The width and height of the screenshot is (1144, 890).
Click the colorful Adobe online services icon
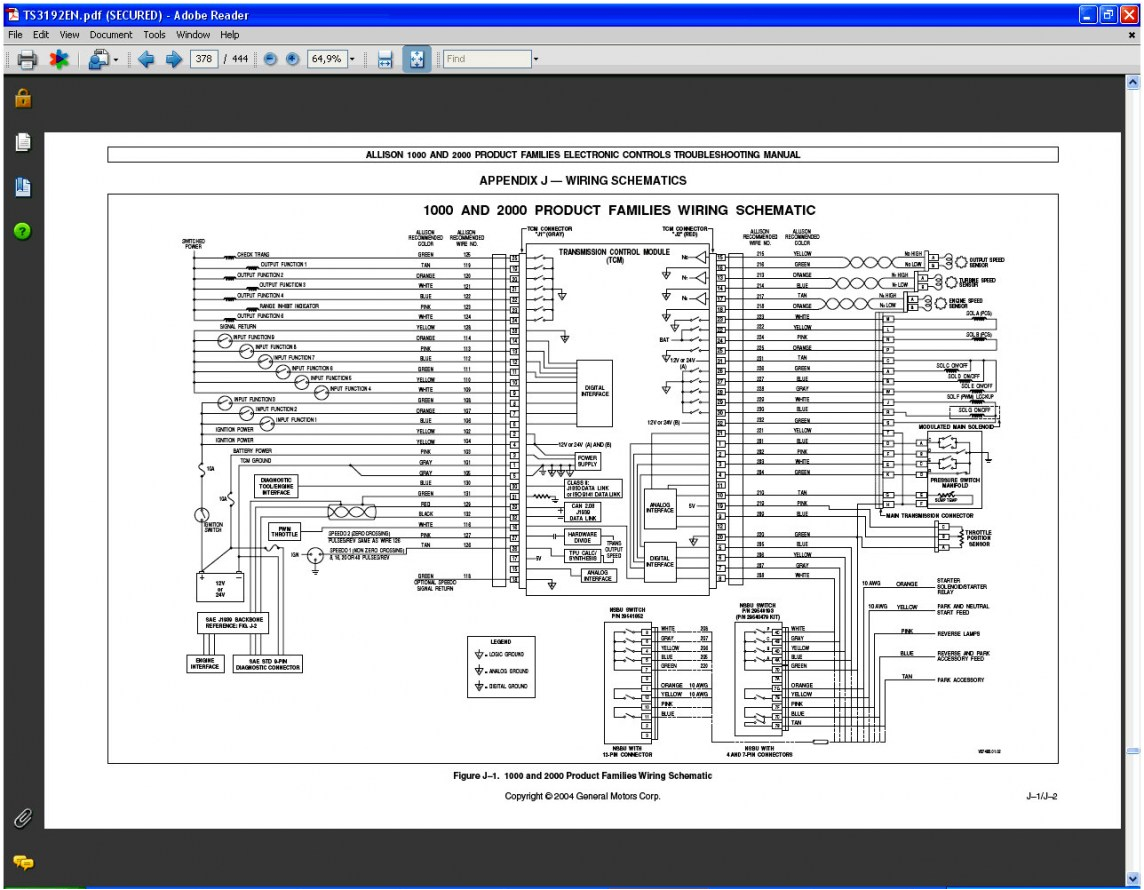click(x=60, y=59)
